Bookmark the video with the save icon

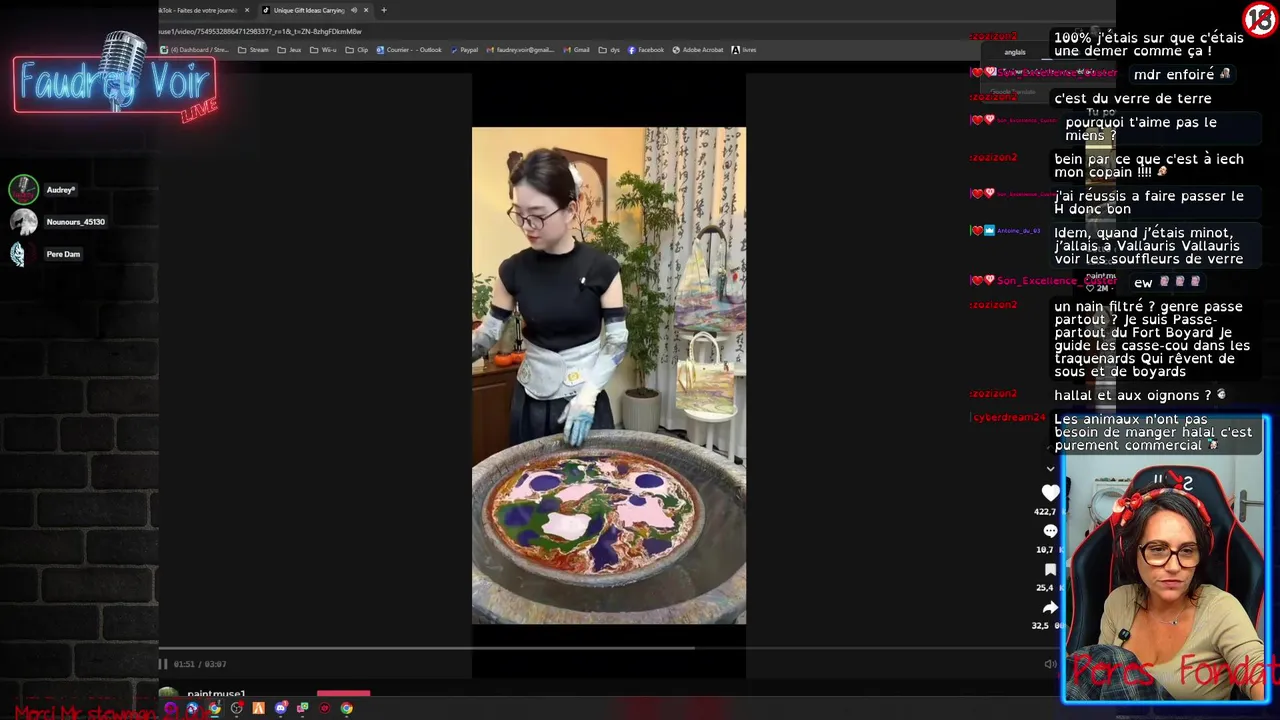click(1050, 569)
